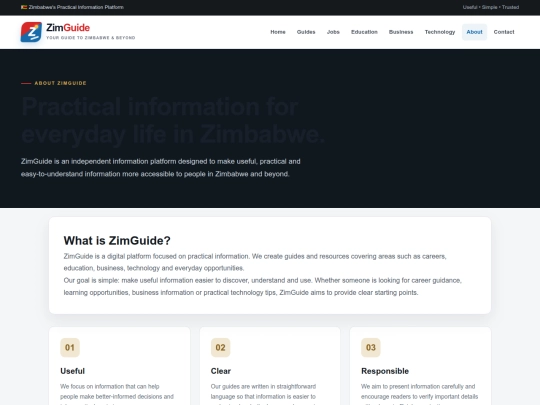Click the "Clear" card heading

coord(221,371)
